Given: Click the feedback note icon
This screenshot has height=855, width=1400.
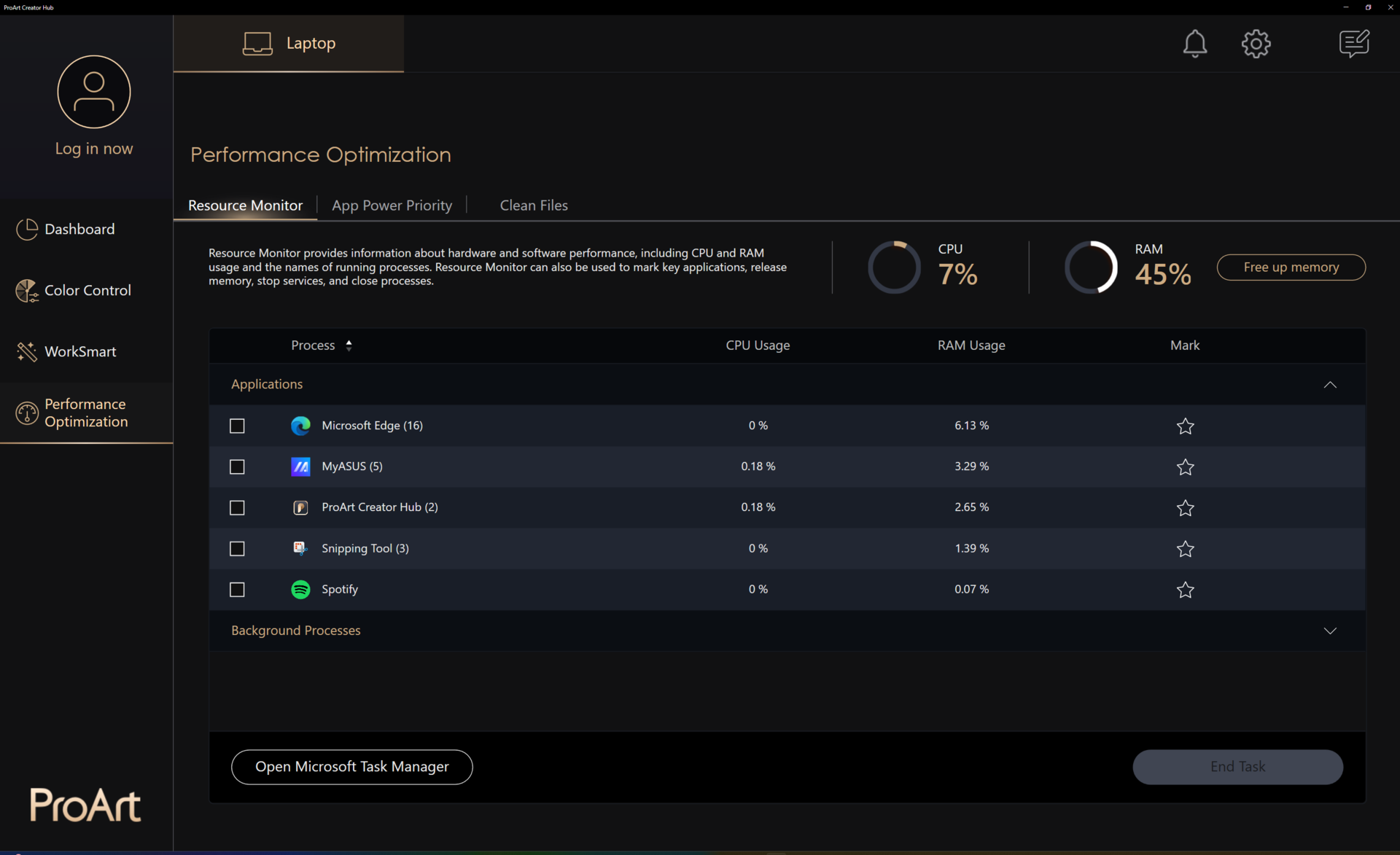Looking at the screenshot, I should pos(1354,44).
